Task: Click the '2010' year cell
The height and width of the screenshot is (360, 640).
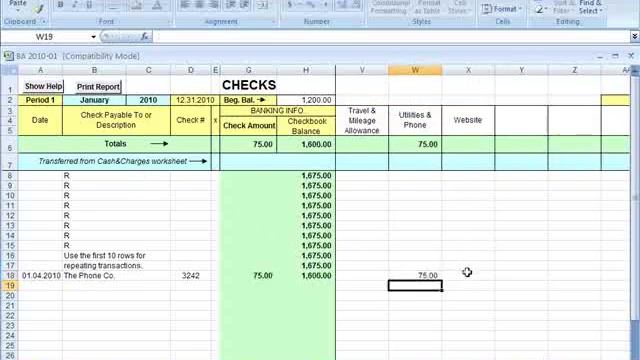Action: click(x=148, y=100)
